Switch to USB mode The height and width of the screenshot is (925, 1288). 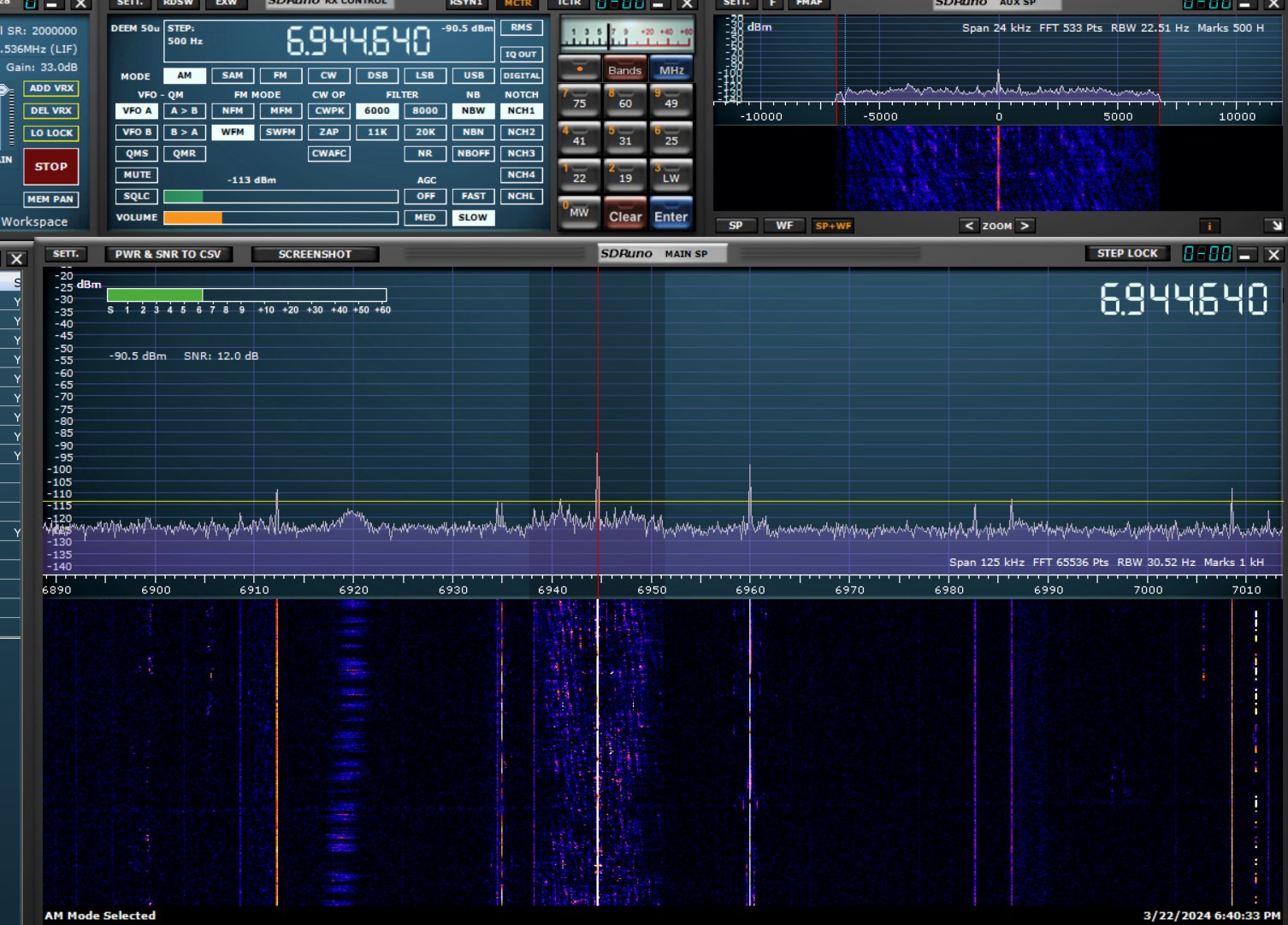tap(473, 75)
